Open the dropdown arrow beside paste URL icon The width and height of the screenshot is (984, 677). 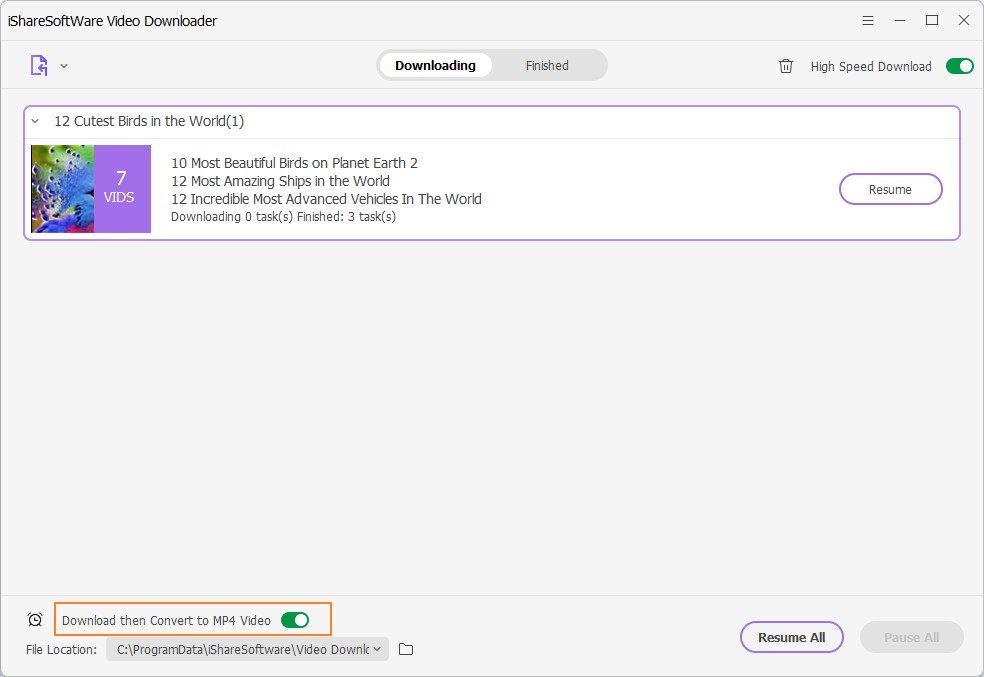pos(64,65)
